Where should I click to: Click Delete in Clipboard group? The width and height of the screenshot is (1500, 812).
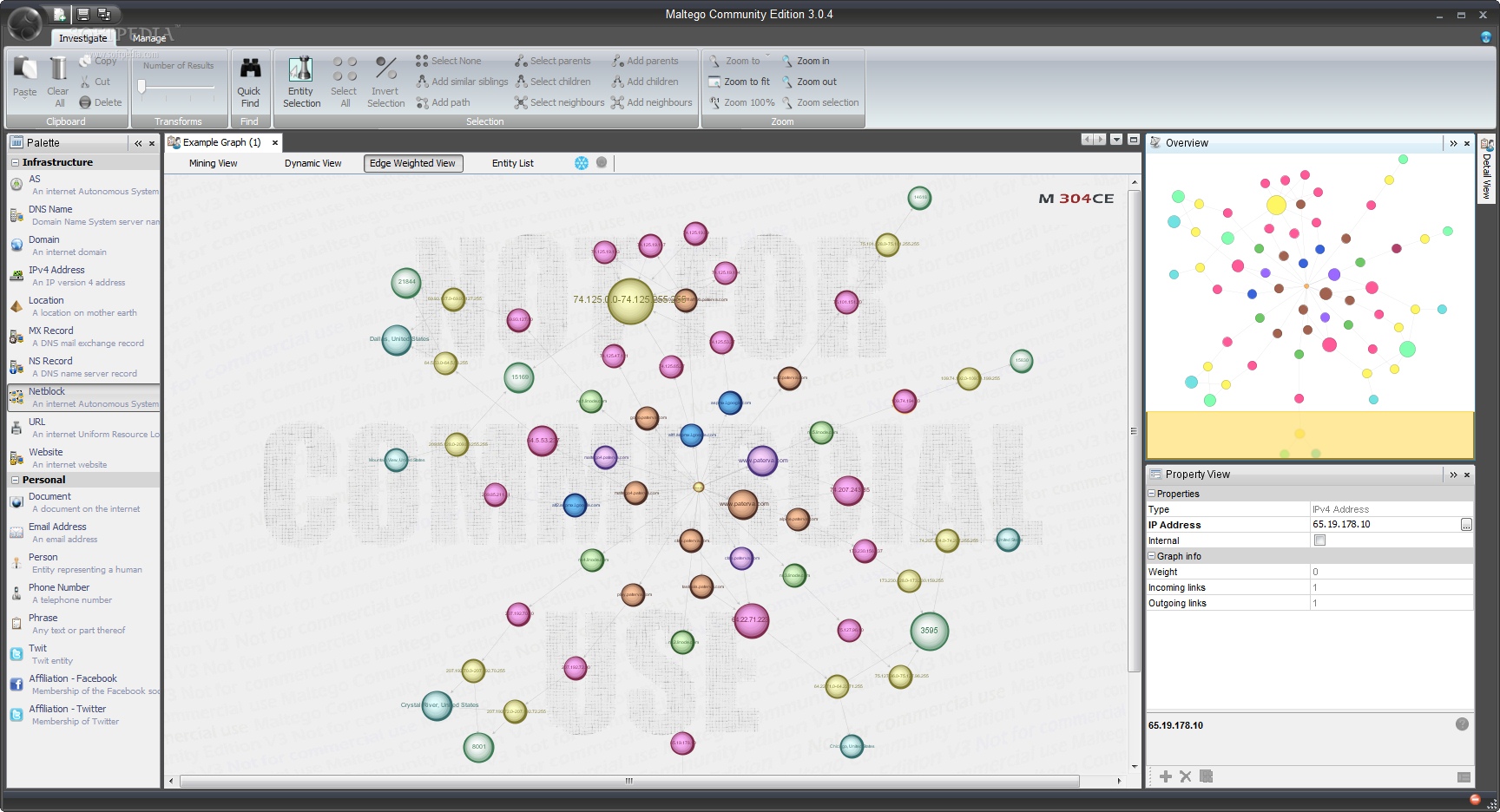(101, 102)
